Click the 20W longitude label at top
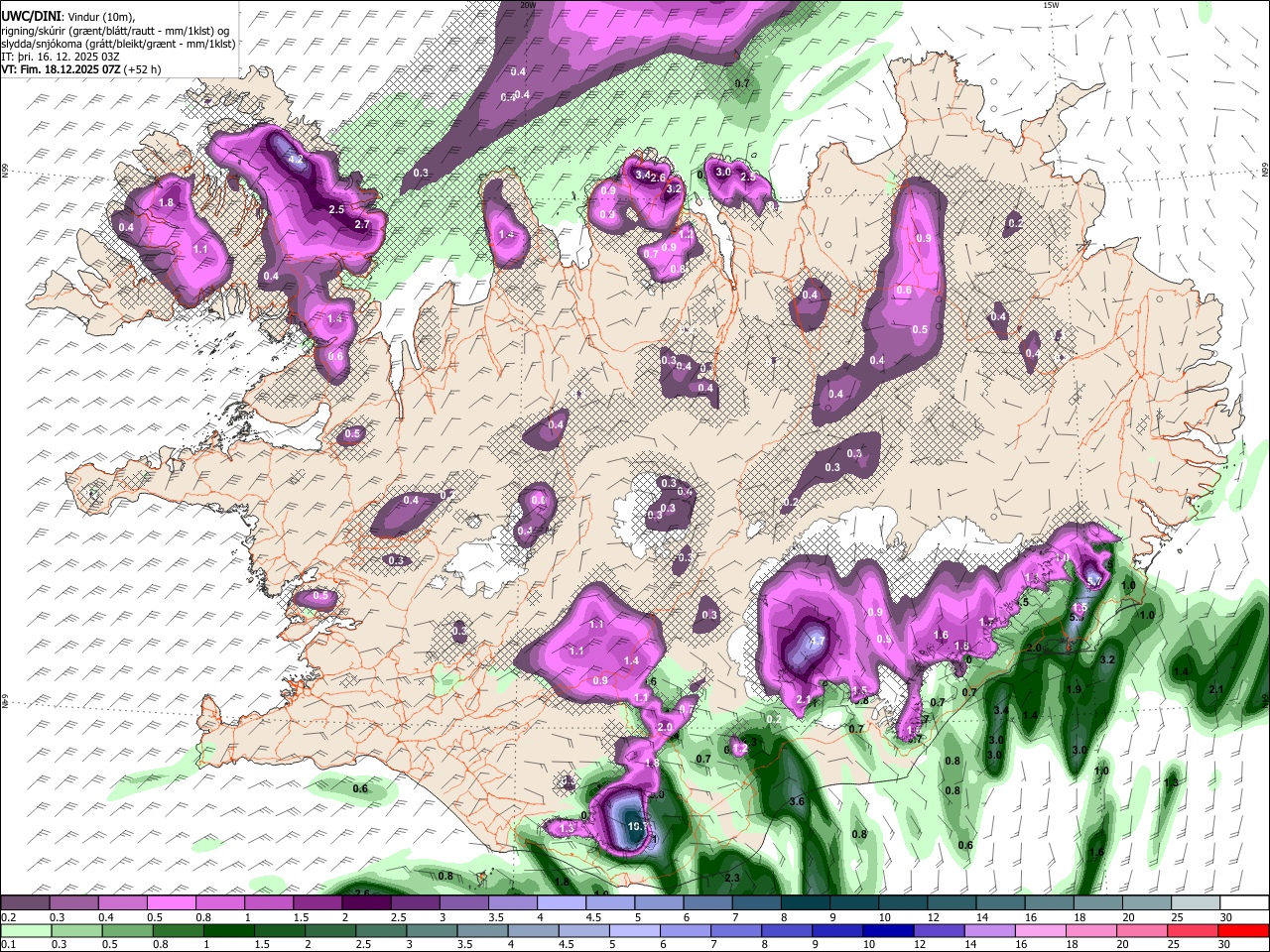 [x=528, y=5]
